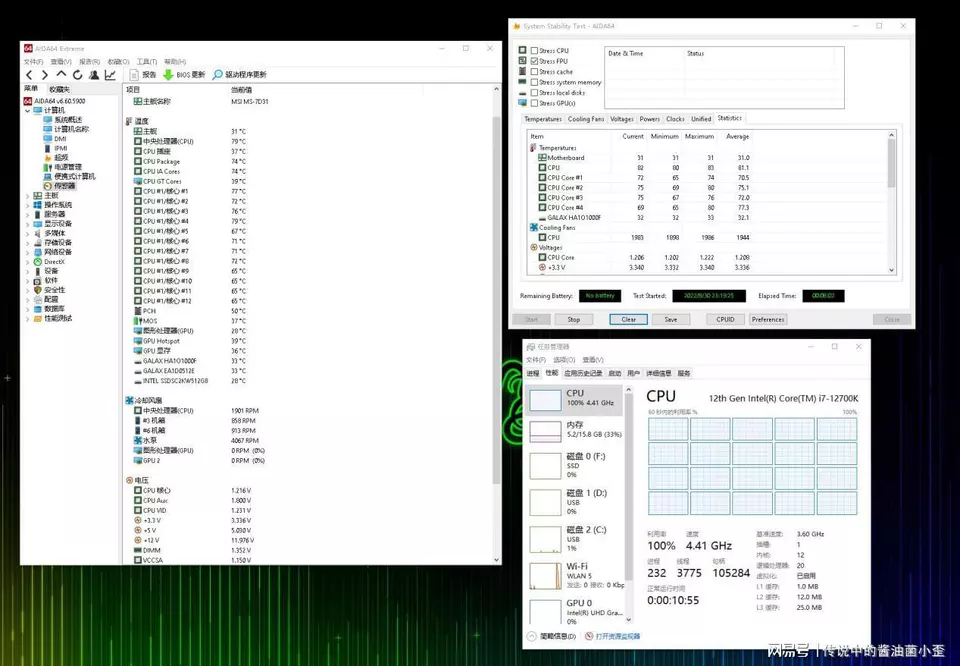Open the 文件(F) menu in AIDA64
This screenshot has height=666, width=960.
[x=33, y=62]
